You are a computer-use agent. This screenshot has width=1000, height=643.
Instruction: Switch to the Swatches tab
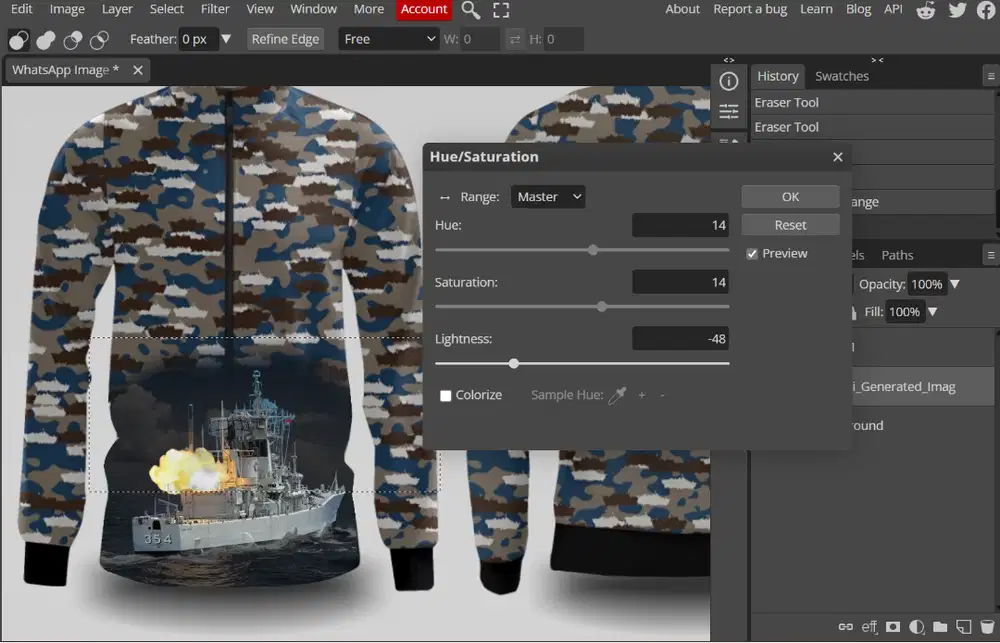pyautogui.click(x=841, y=75)
